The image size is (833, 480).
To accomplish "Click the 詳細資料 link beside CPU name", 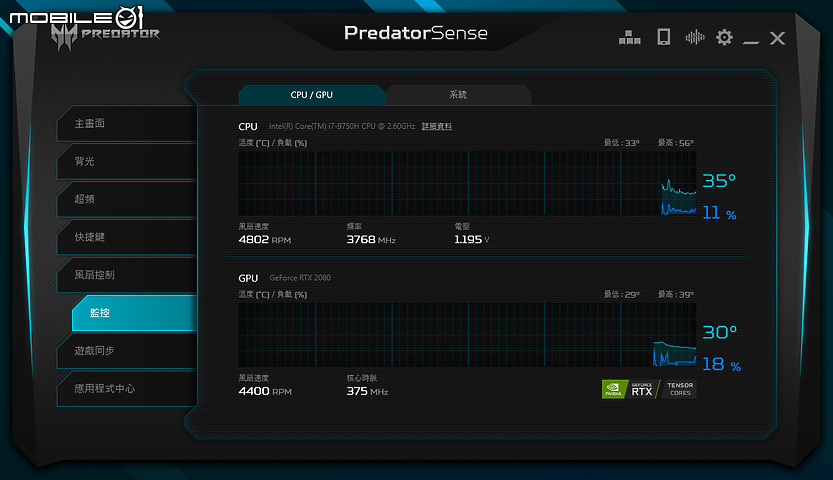I will tap(437, 127).
